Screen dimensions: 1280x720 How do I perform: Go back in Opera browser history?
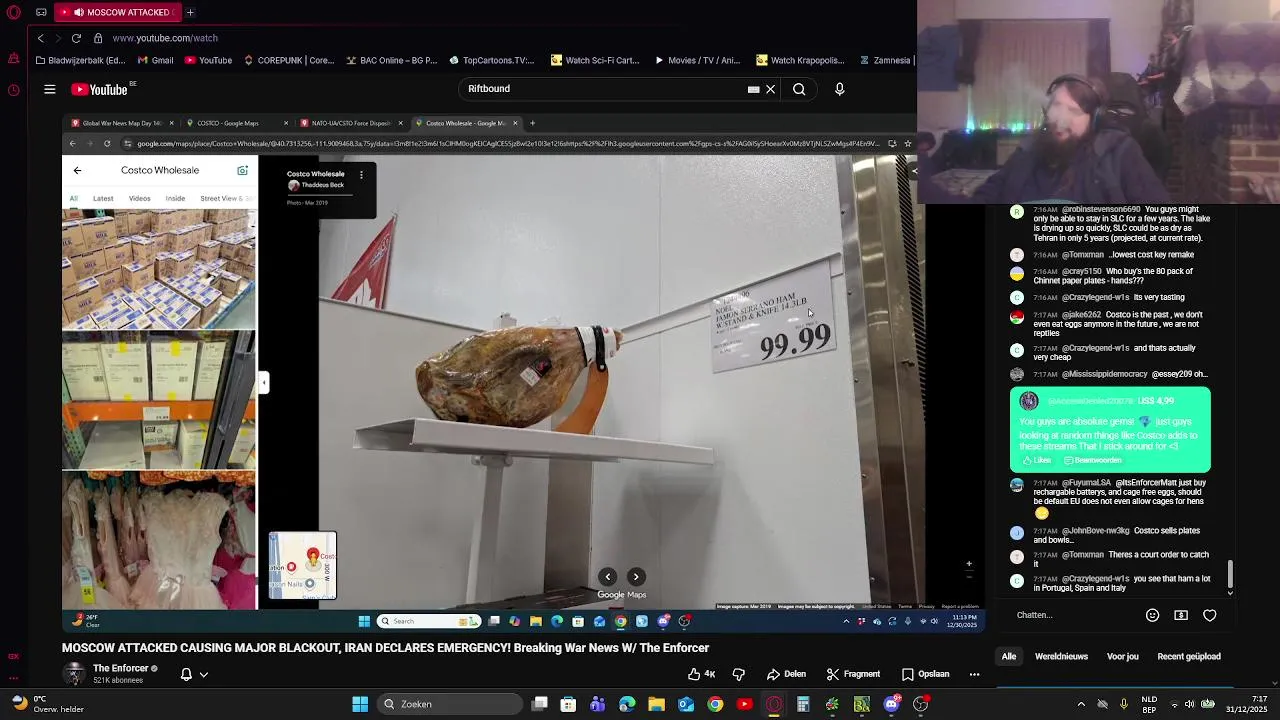point(40,38)
